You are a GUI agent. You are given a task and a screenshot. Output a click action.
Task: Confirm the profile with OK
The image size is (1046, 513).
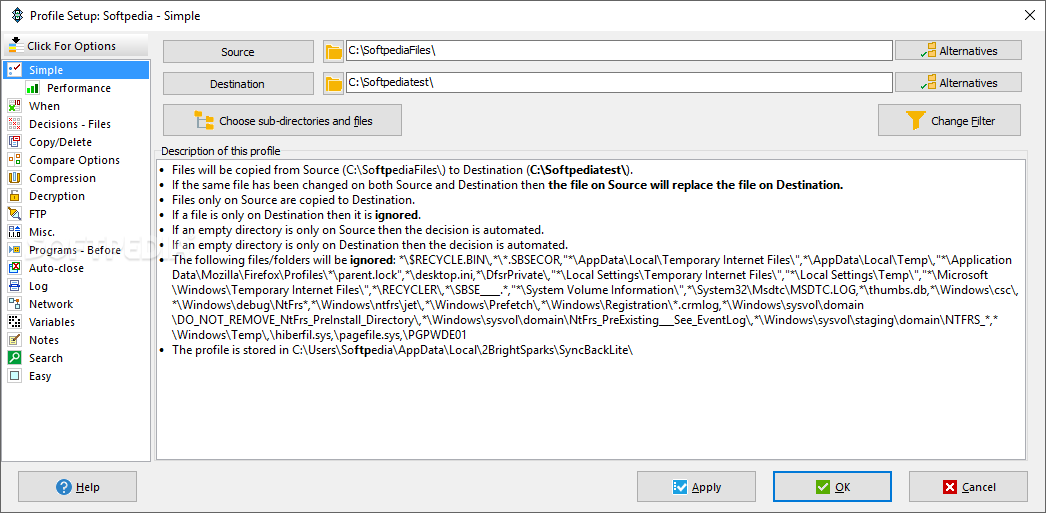click(832, 487)
